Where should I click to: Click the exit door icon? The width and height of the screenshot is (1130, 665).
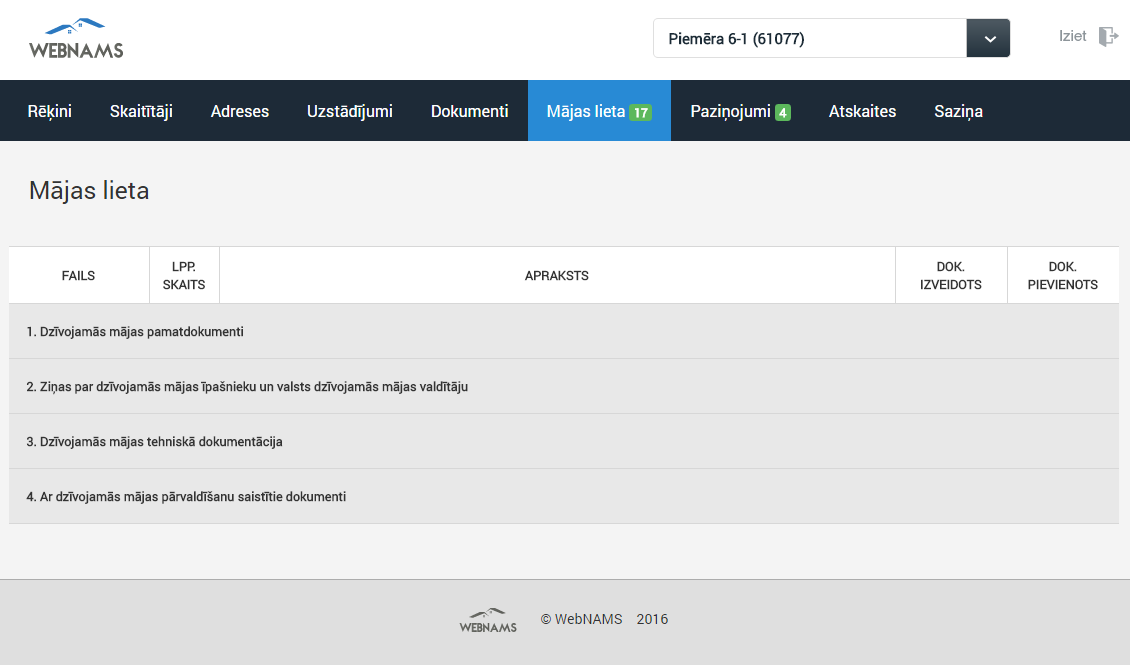pos(1107,37)
